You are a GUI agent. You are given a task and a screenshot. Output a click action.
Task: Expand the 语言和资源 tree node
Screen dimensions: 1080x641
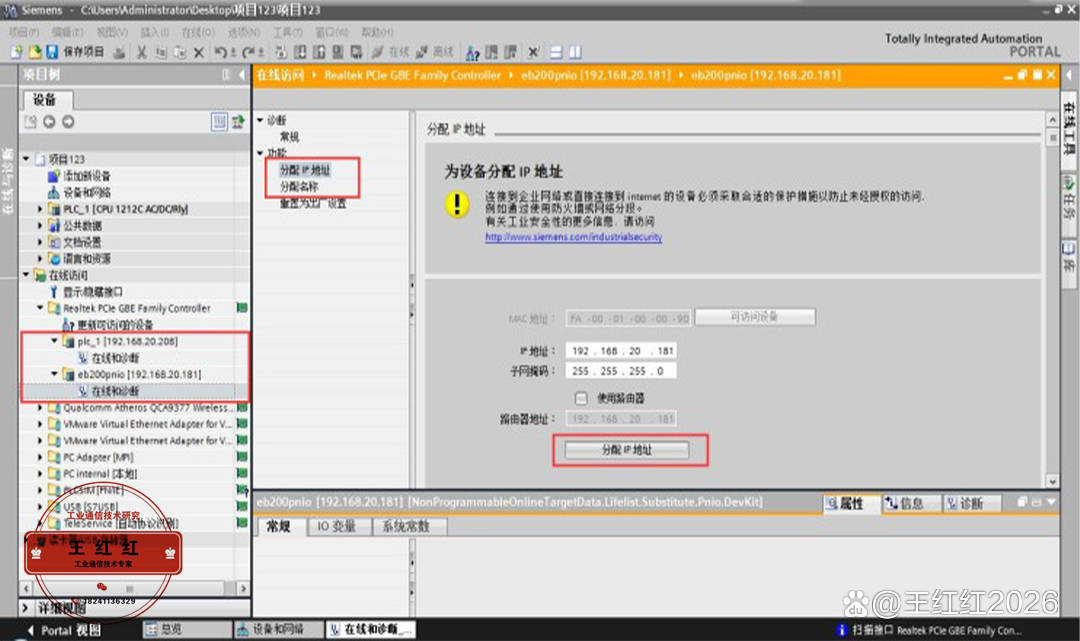coord(40,258)
